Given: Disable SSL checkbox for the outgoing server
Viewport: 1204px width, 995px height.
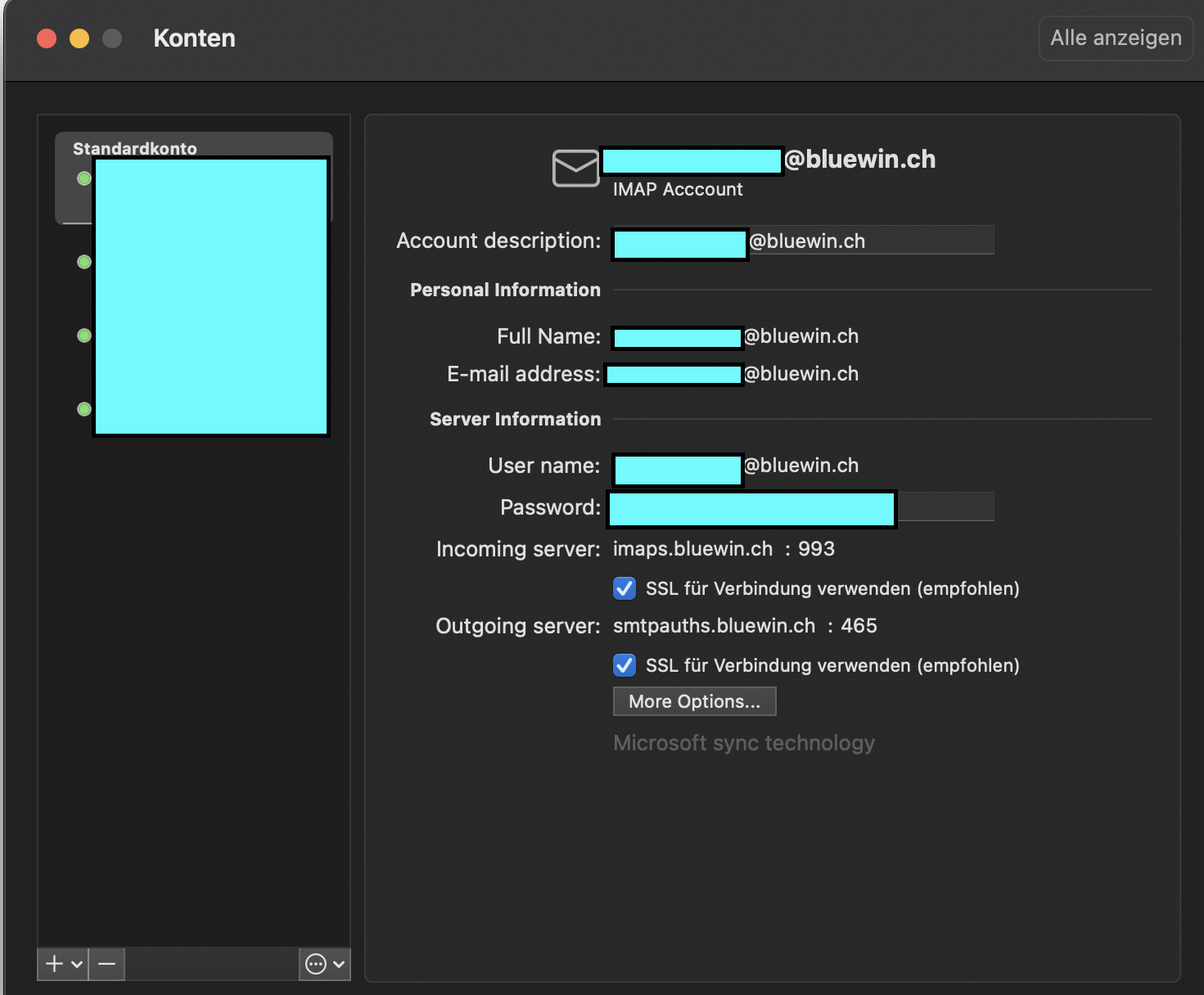Looking at the screenshot, I should point(625,665).
